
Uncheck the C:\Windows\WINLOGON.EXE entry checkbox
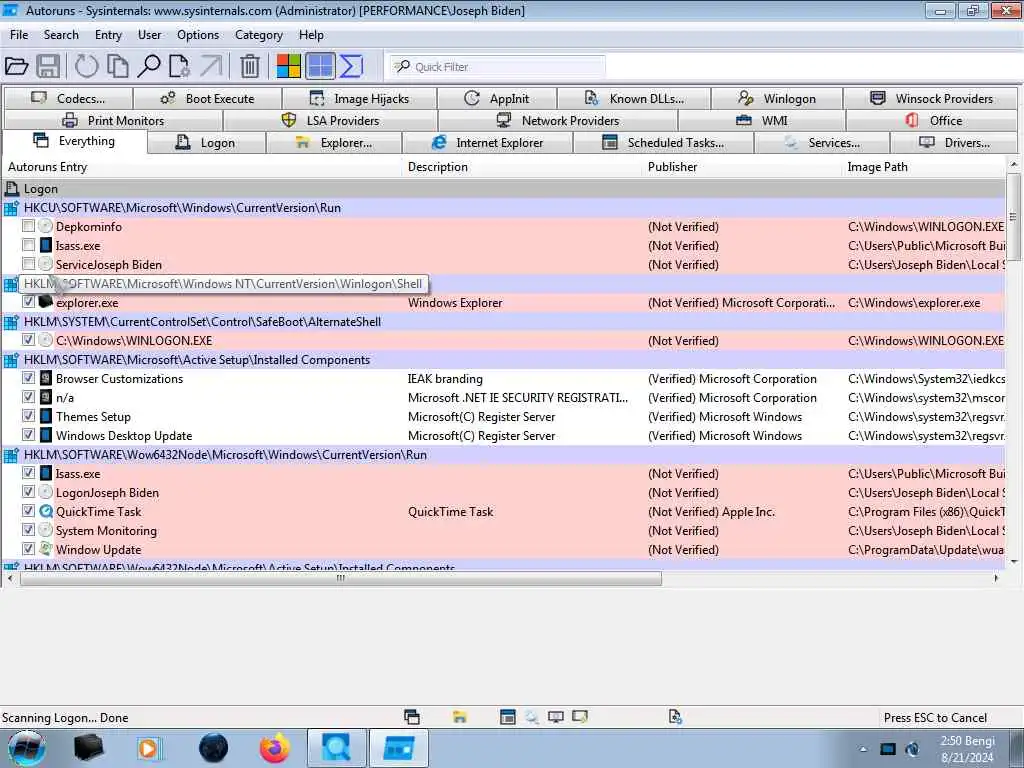(28, 340)
